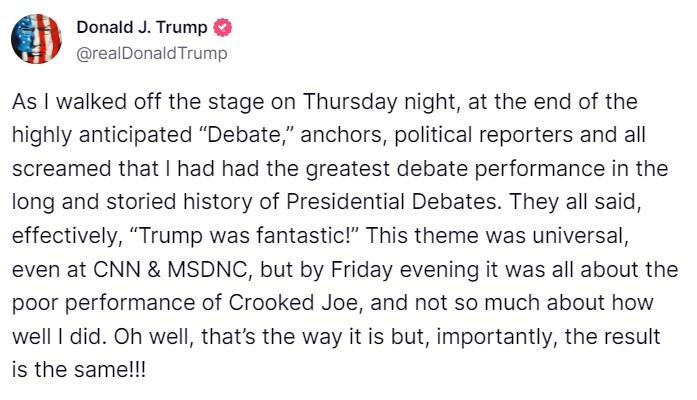
Task: Open the Donald J. Trump display name
Action: (x=142, y=28)
